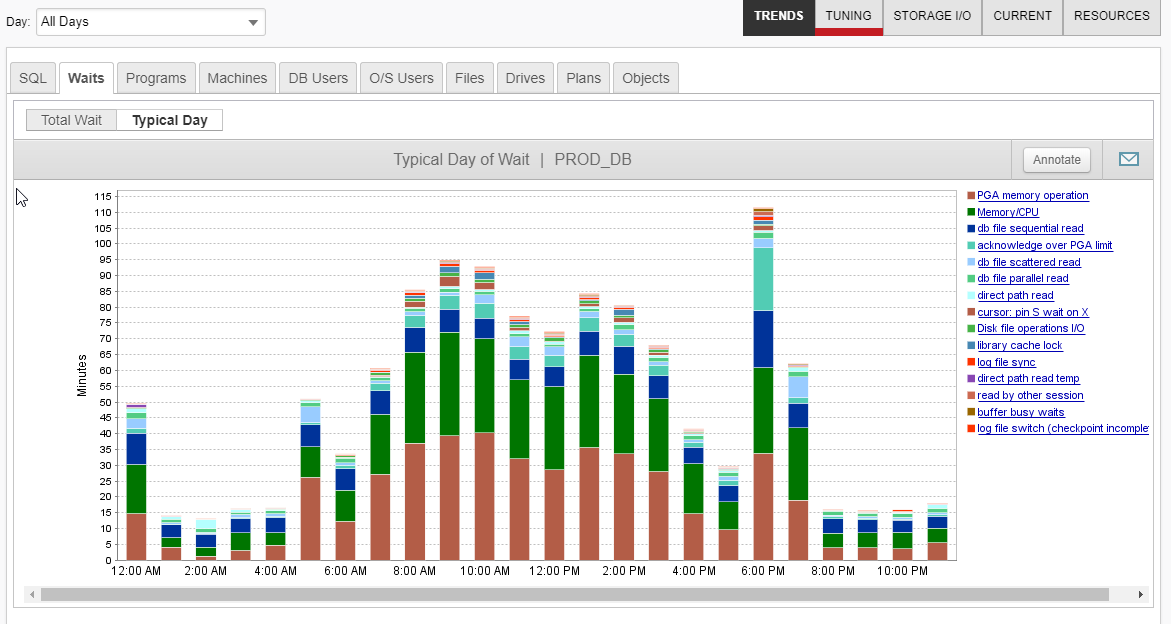Open the Programs tab
Viewport: 1171px width, 624px height.
[156, 78]
